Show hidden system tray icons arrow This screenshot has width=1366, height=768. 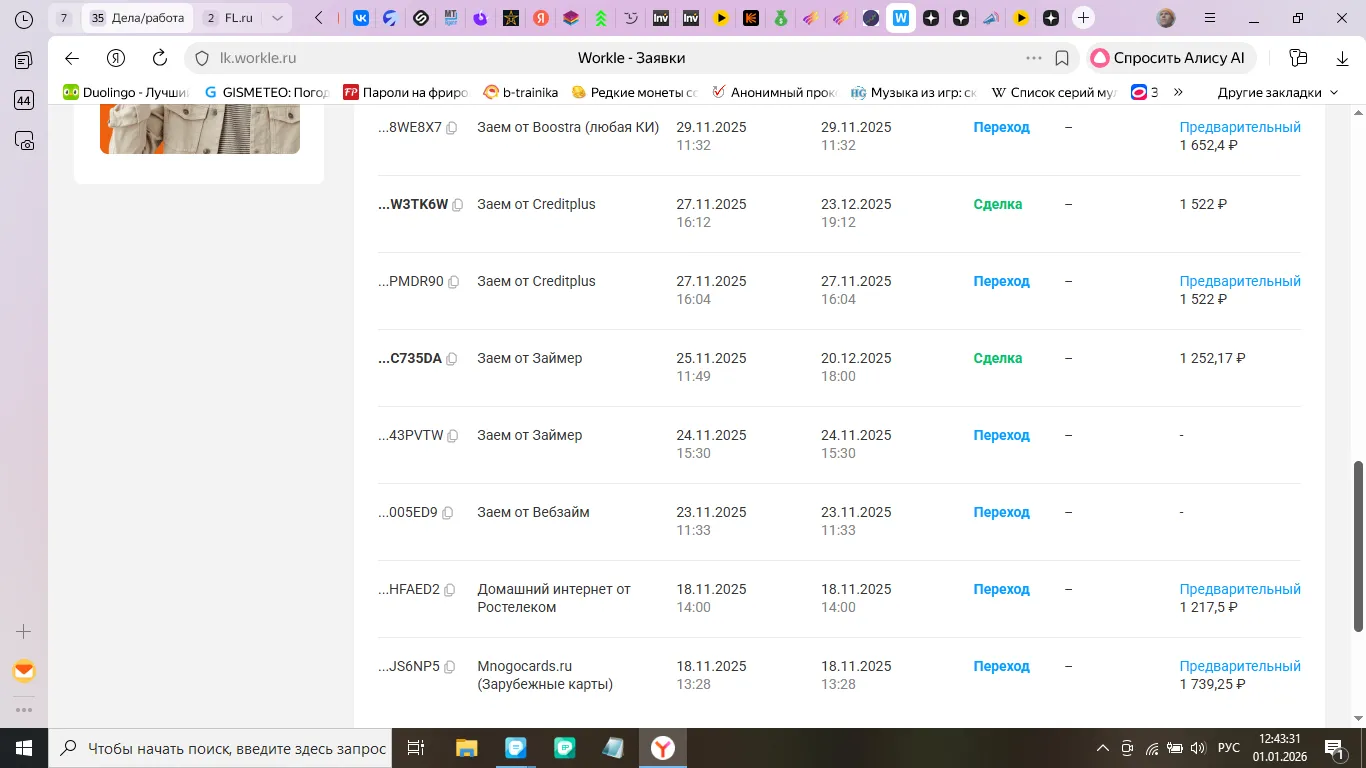click(1103, 748)
